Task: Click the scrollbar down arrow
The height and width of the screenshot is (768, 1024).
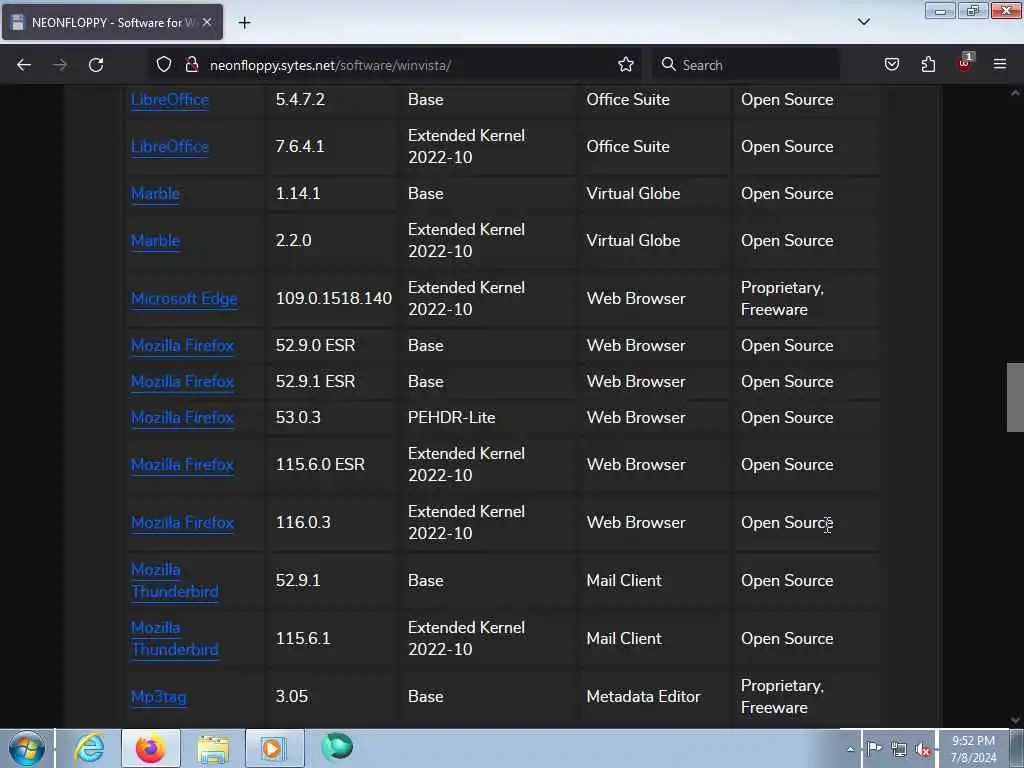Action: coord(1015,720)
